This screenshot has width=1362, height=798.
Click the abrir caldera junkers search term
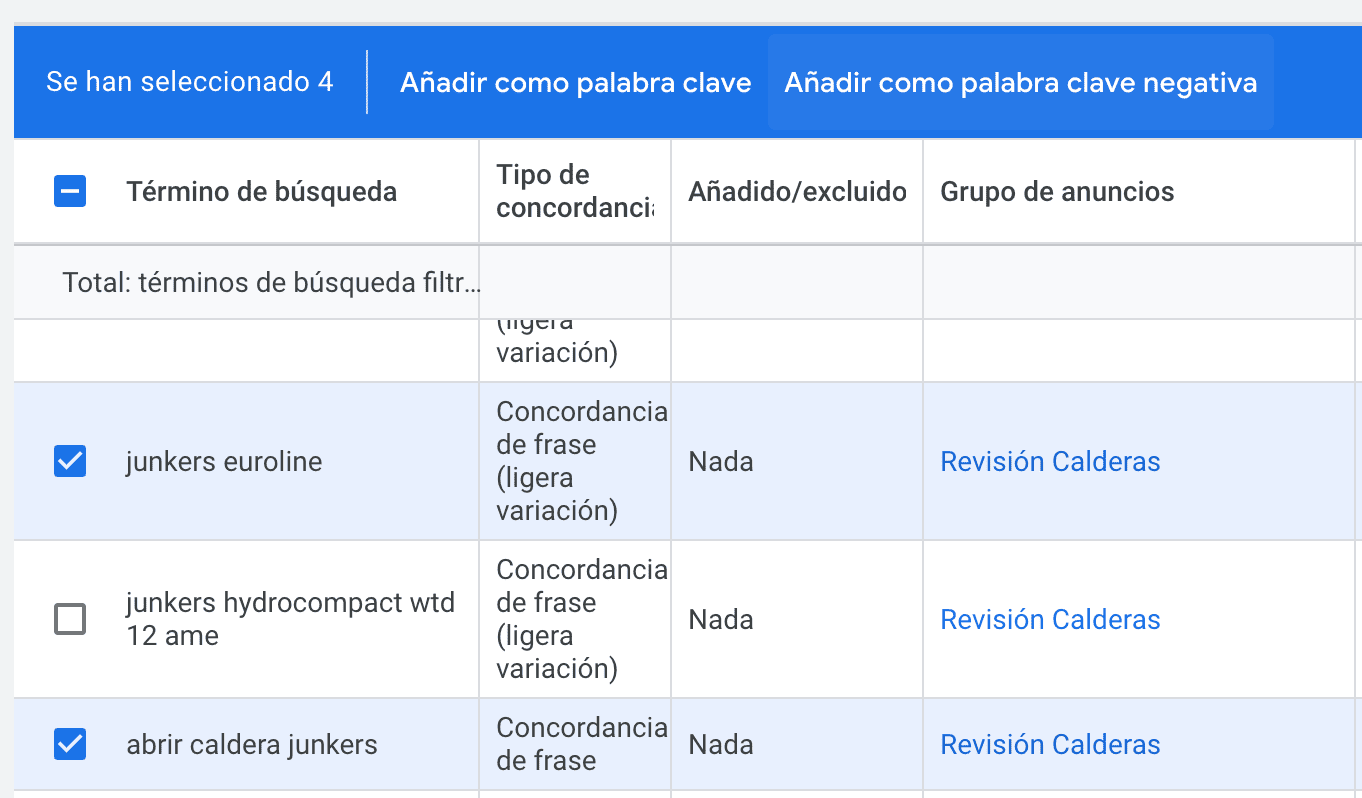click(x=252, y=745)
